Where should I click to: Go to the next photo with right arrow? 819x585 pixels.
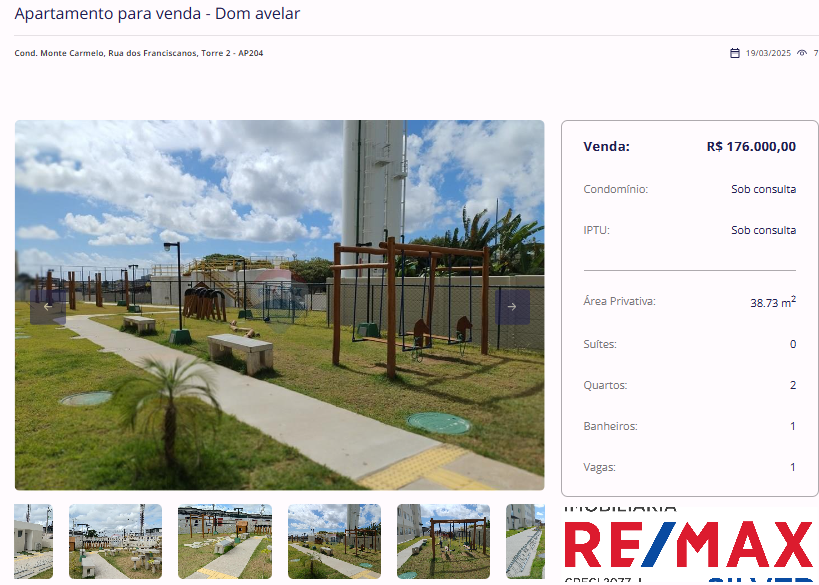[512, 307]
